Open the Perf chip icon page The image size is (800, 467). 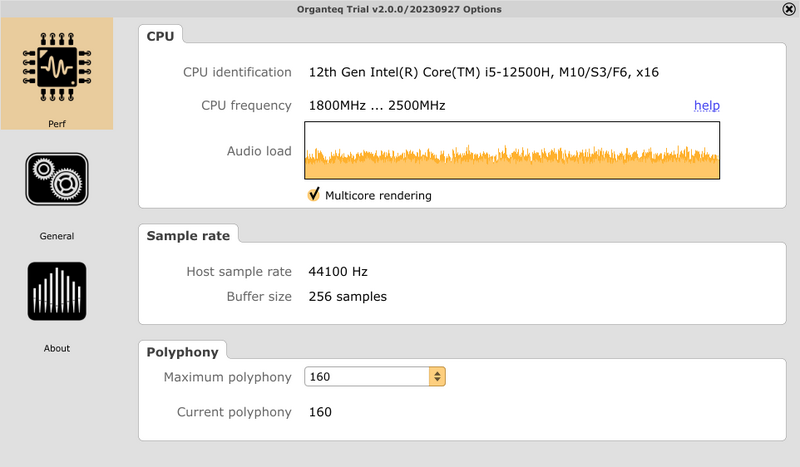click(x=57, y=67)
